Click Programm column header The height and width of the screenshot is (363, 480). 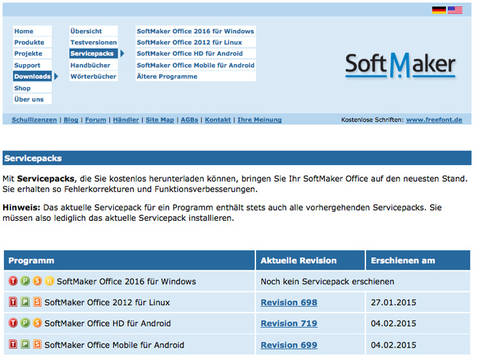tap(129, 260)
